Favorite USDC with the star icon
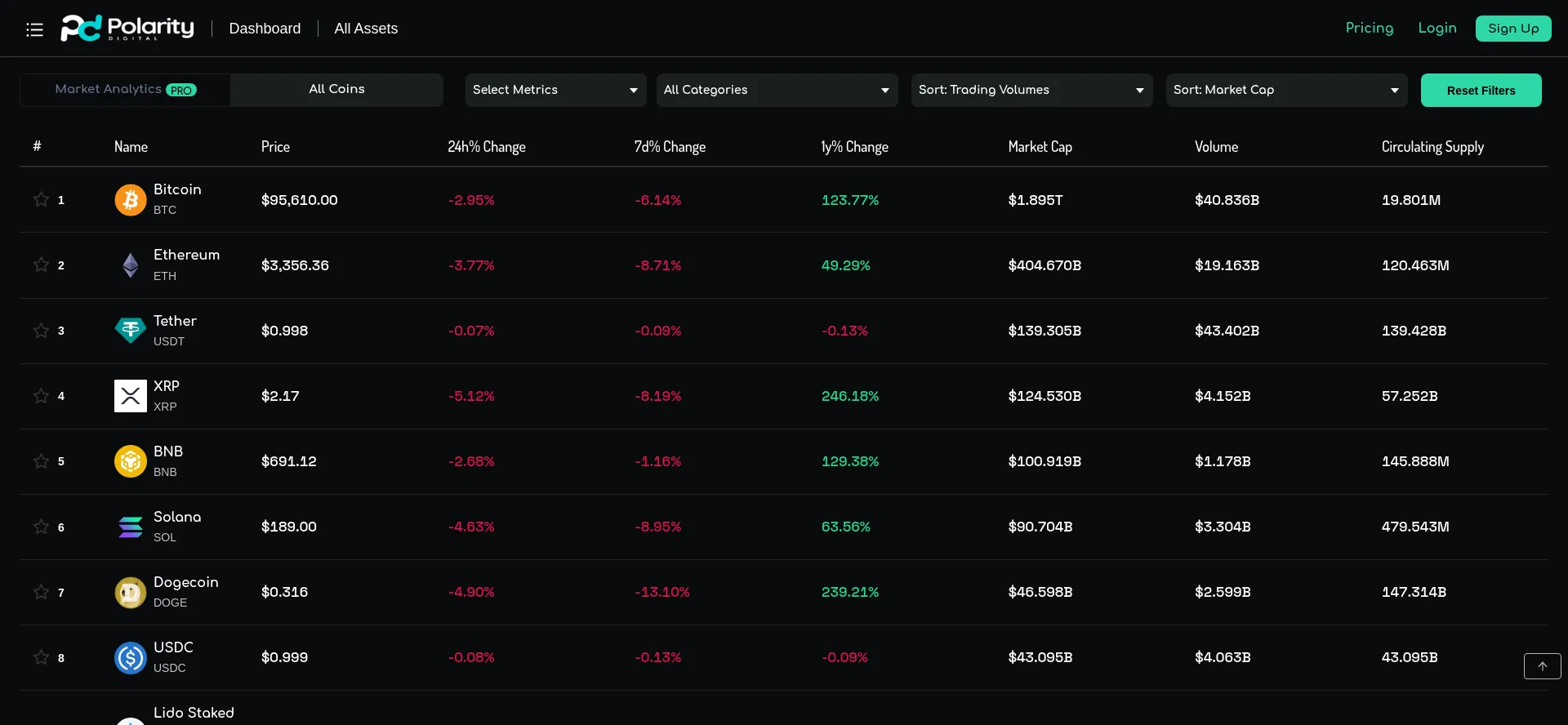 (x=41, y=657)
